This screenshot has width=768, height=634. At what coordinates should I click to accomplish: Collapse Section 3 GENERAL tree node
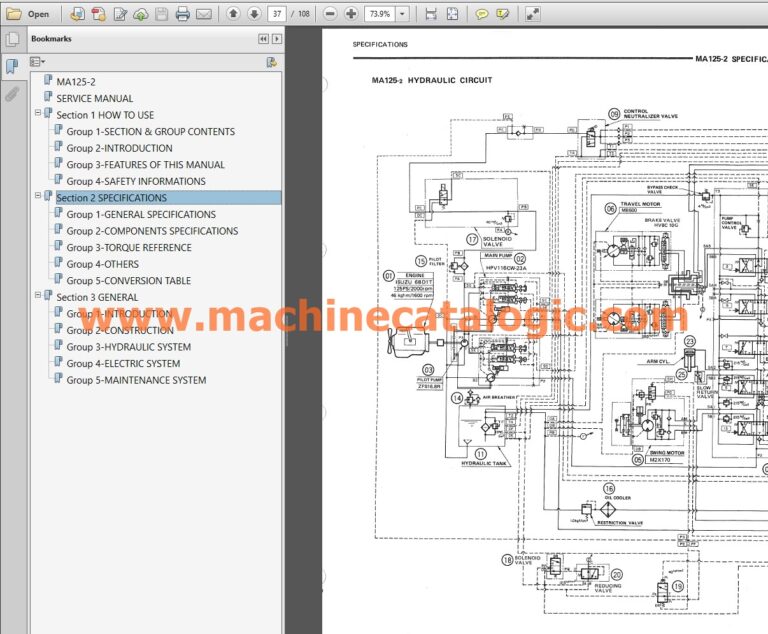(38, 295)
